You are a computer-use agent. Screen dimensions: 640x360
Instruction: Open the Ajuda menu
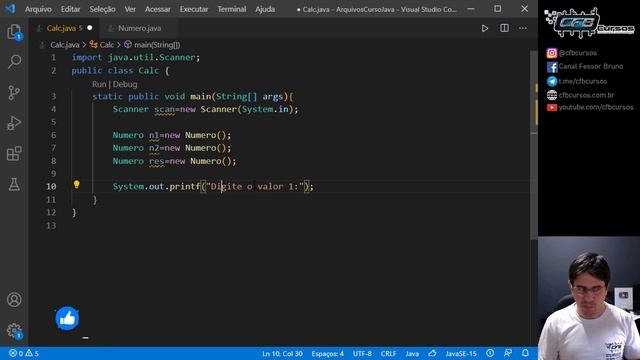pos(265,9)
